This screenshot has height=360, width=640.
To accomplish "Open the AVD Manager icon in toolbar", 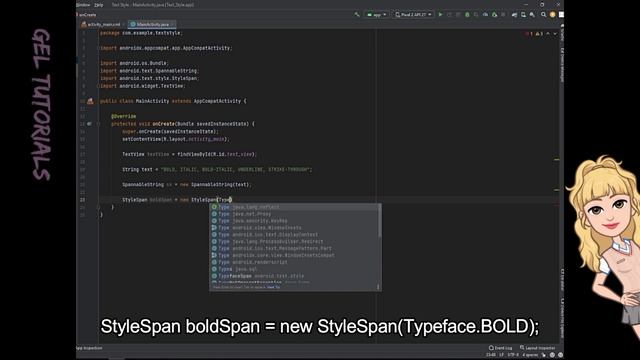I will pos(523,15).
